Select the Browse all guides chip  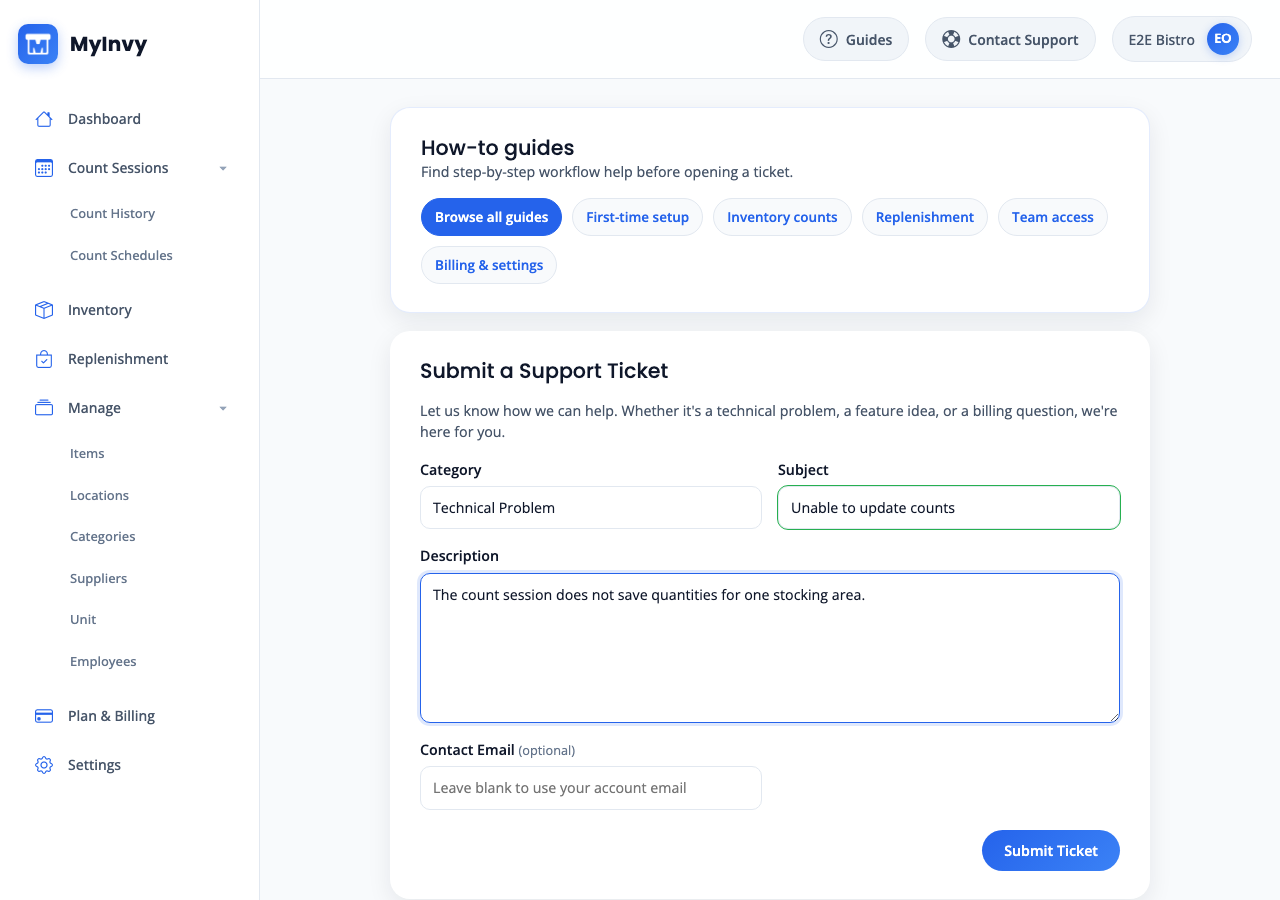(491, 217)
